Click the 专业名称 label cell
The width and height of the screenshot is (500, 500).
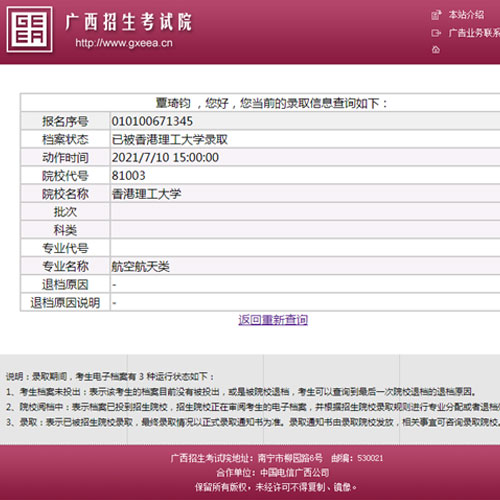pyautogui.click(x=65, y=266)
